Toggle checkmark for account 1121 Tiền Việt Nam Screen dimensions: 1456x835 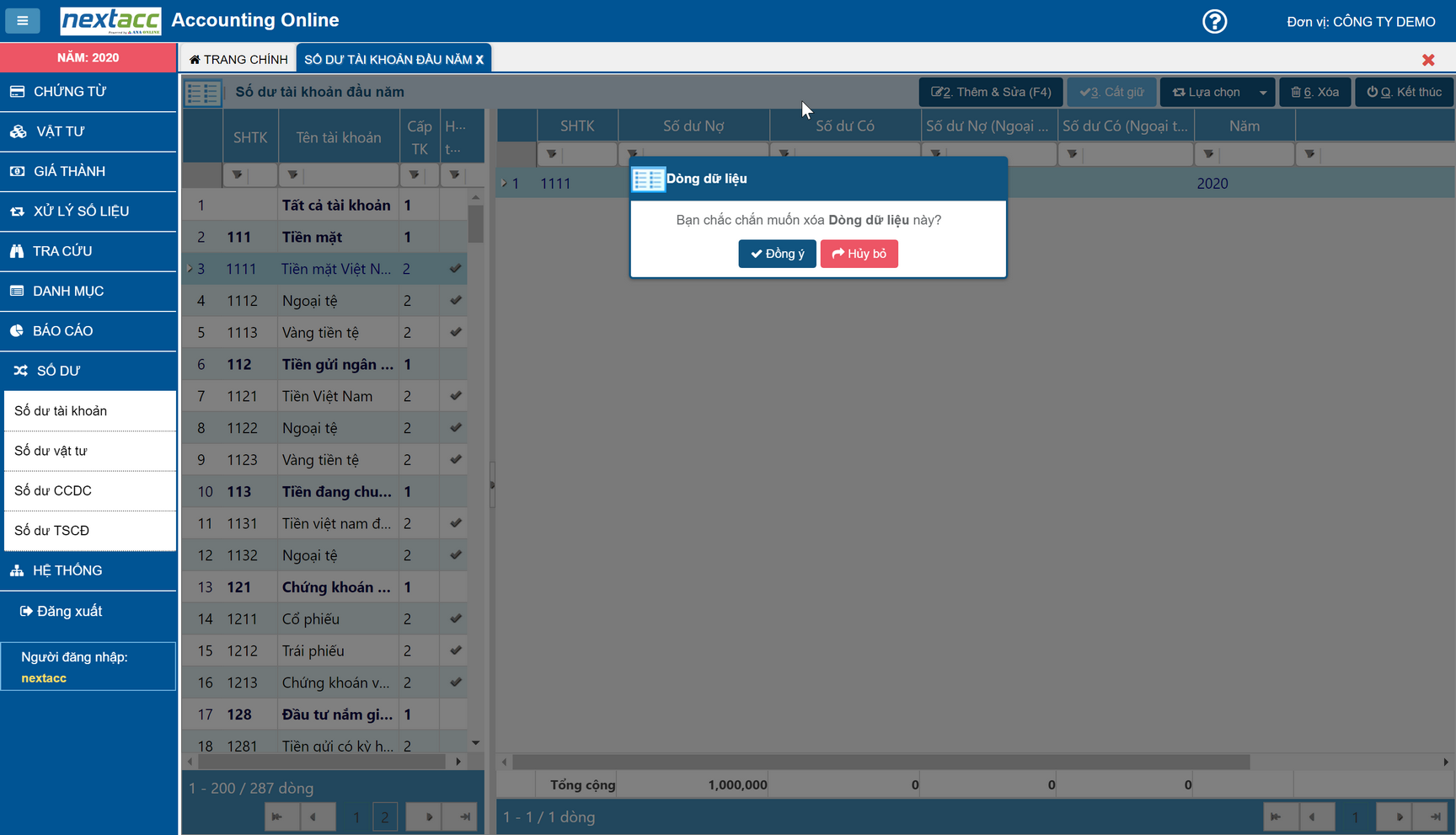pos(455,396)
